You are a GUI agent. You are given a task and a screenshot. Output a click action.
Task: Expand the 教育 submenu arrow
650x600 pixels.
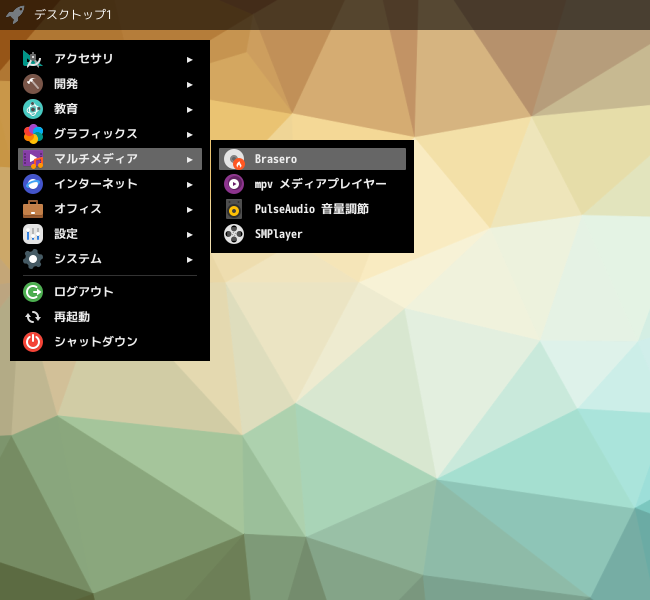point(189,110)
